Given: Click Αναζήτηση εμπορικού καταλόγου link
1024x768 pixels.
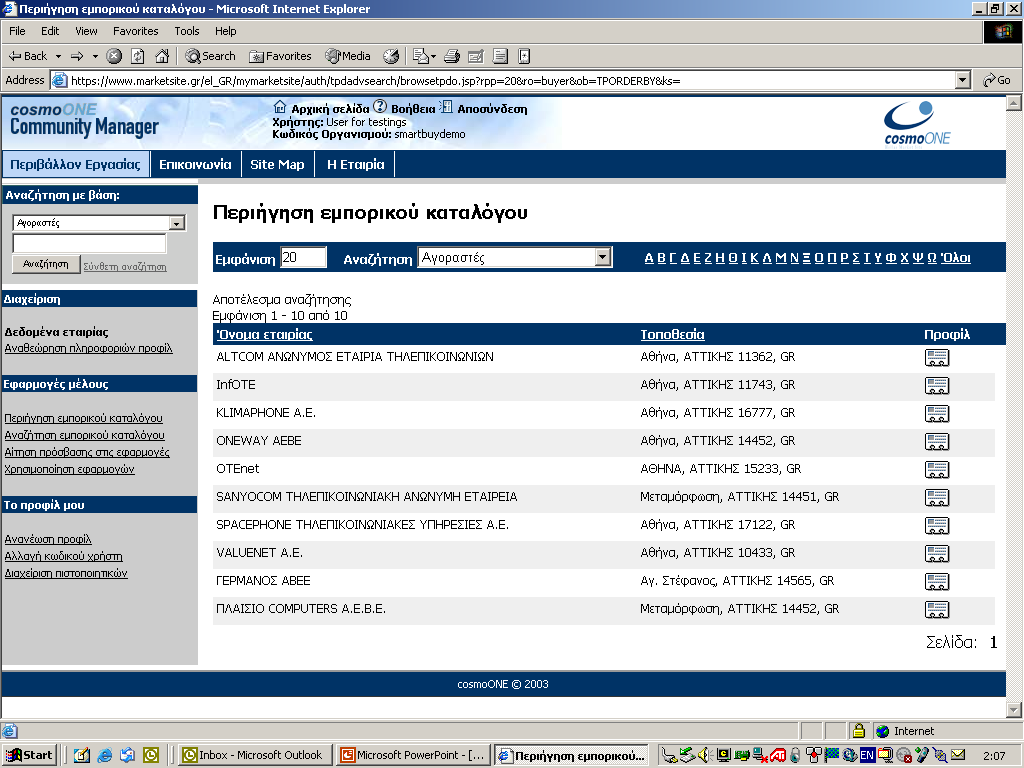Looking at the screenshot, I should coord(84,435).
